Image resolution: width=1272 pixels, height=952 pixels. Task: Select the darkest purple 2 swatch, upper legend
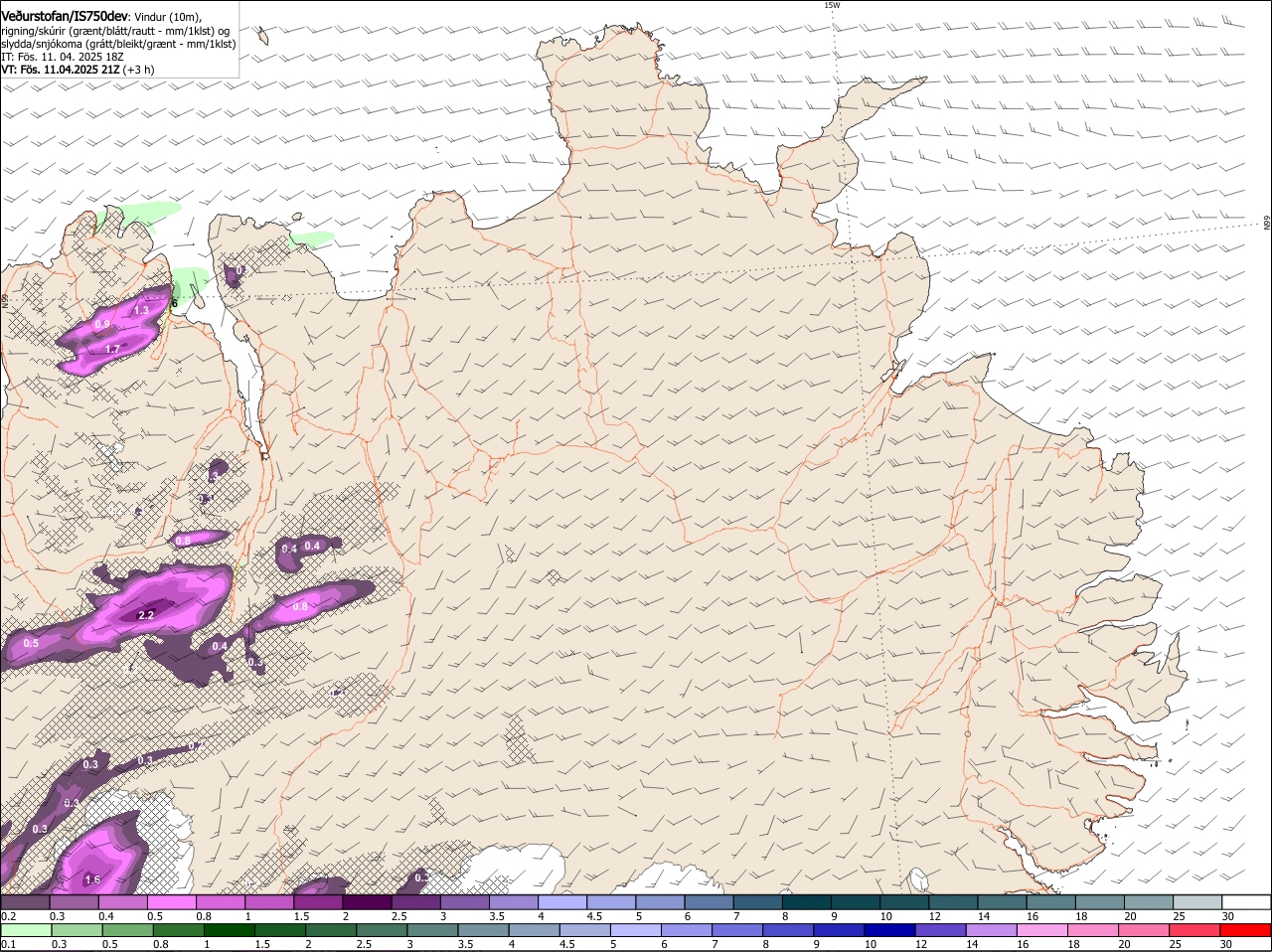[x=366, y=901]
